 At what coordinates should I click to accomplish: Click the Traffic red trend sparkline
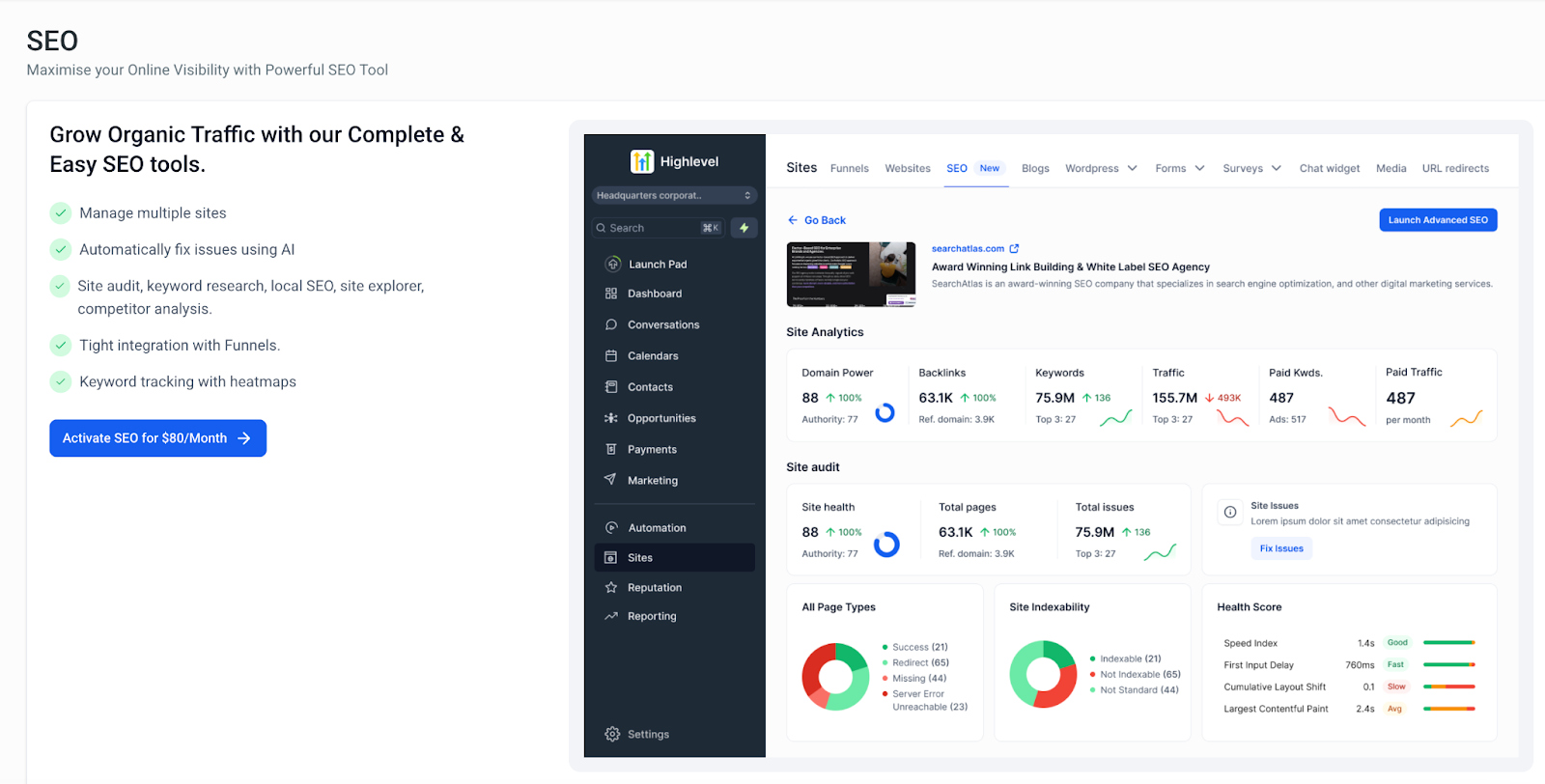1233,417
